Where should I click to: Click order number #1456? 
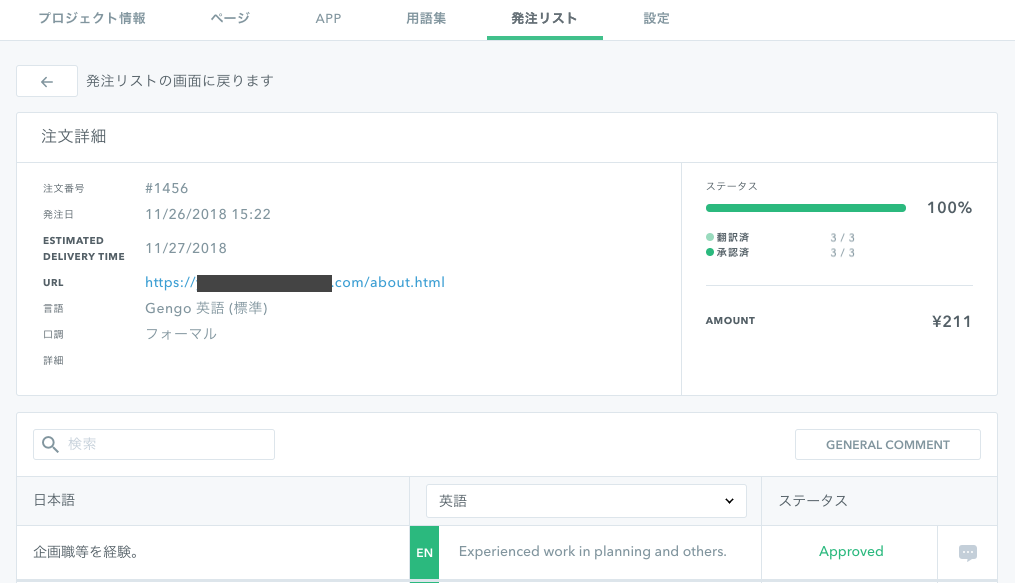point(166,188)
